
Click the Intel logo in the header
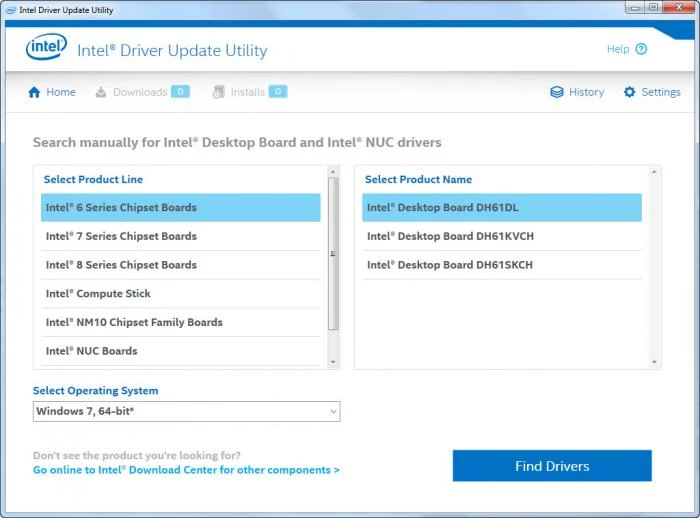pyautogui.click(x=46, y=48)
